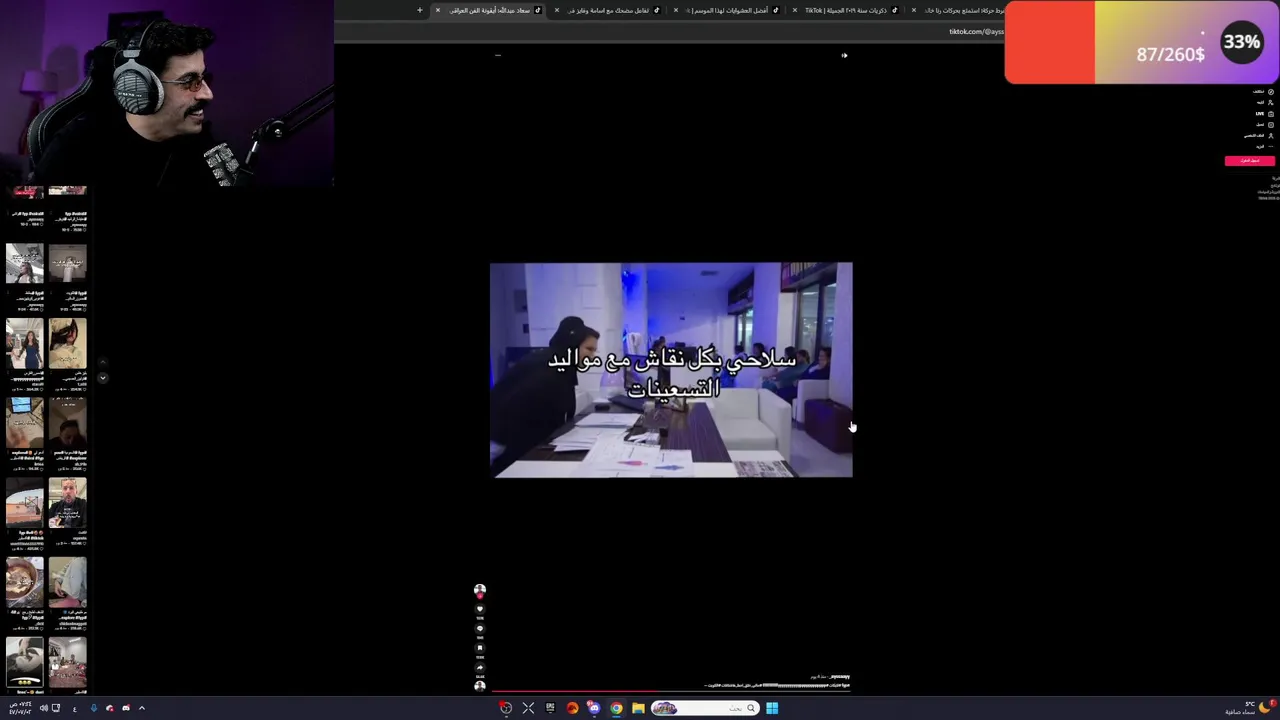The image size is (1280, 720).
Task: Open Discord from the taskbar
Action: click(x=594, y=708)
